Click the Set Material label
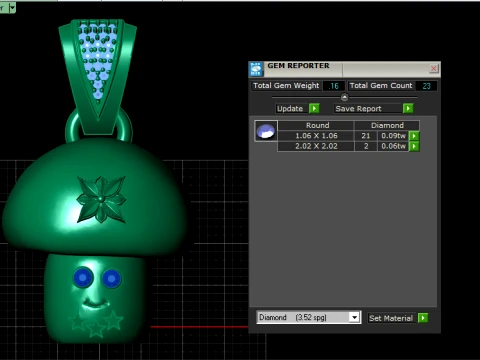 [391, 318]
